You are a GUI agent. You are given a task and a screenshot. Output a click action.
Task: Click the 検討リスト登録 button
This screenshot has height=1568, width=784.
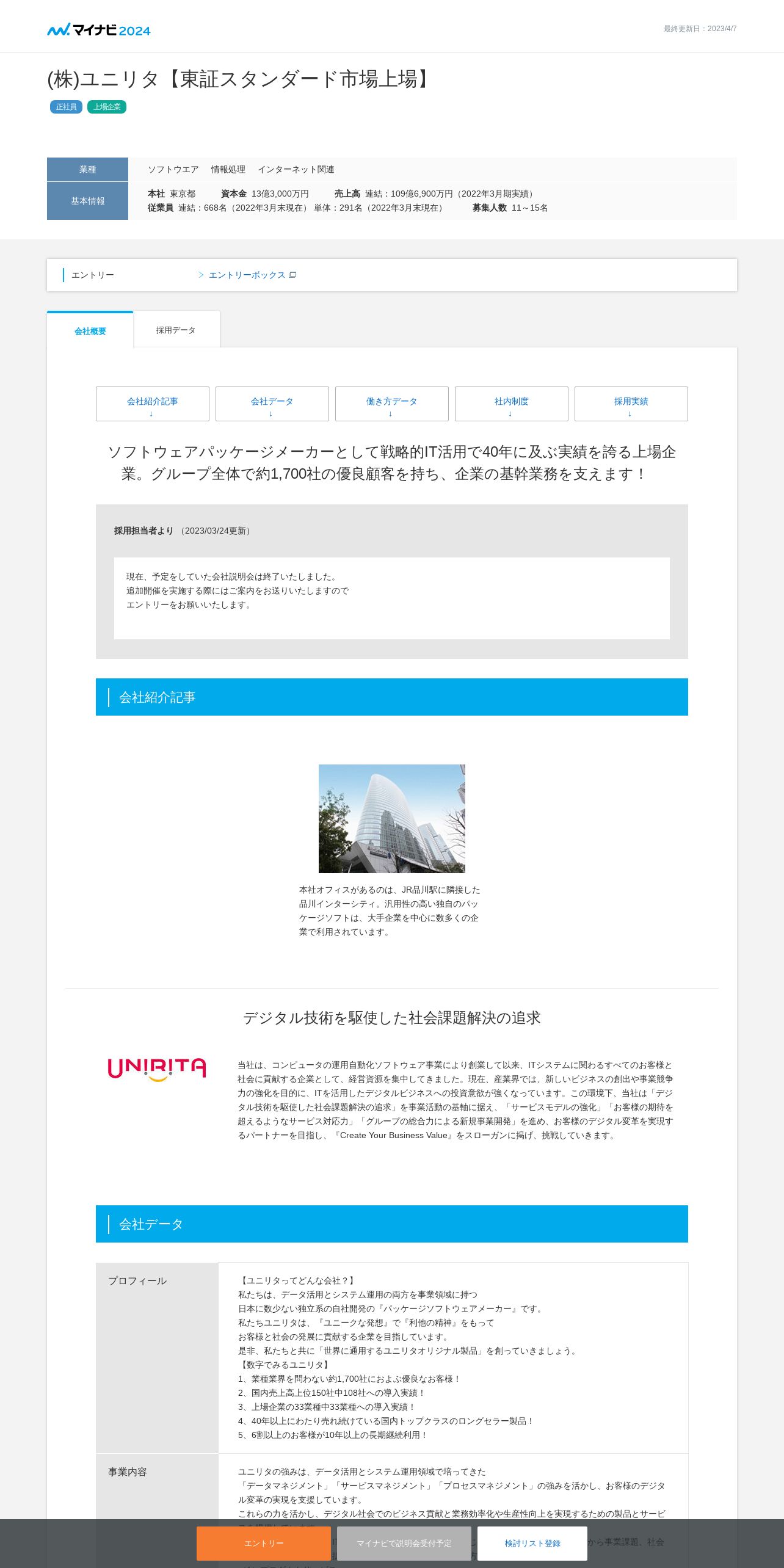point(532,1544)
